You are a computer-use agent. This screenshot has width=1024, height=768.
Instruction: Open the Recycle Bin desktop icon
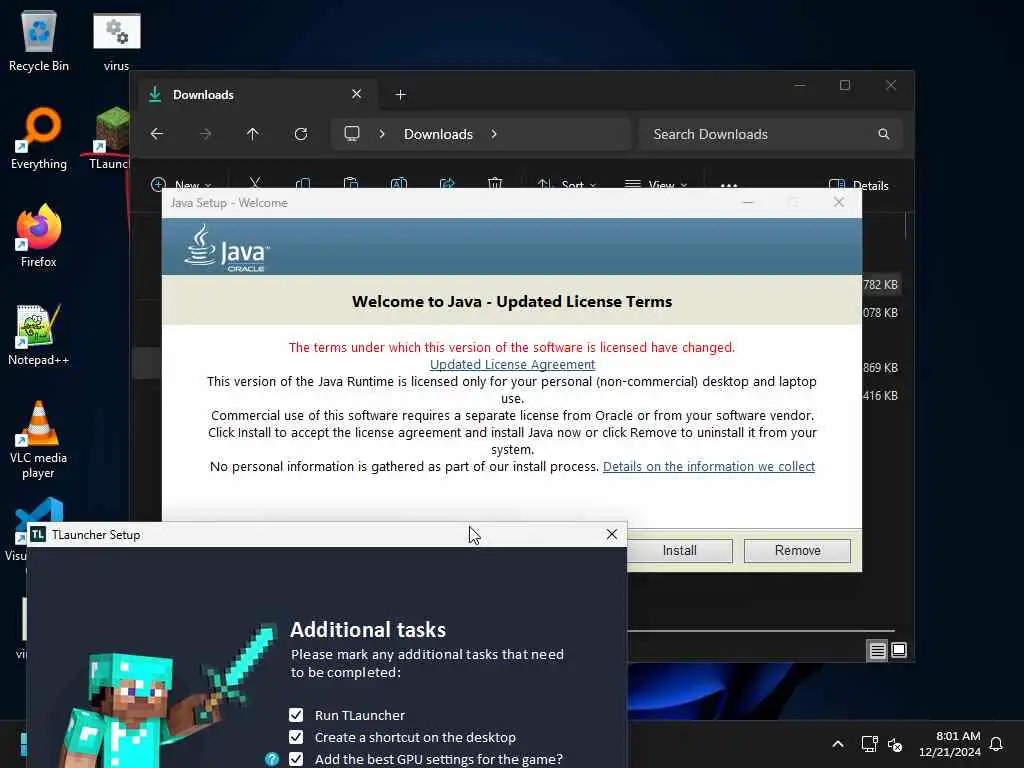[39, 41]
